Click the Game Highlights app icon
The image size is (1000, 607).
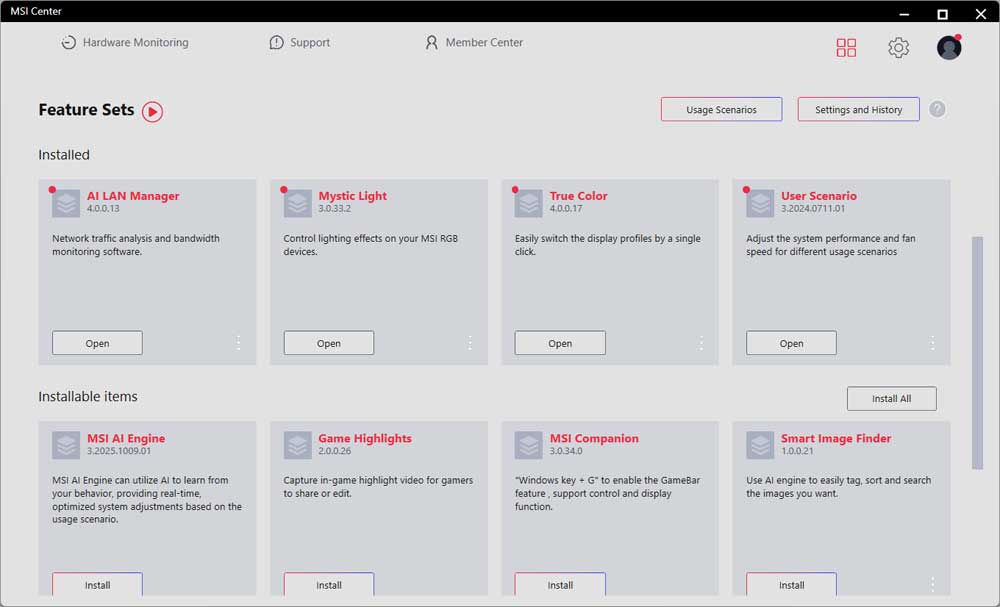click(x=297, y=445)
